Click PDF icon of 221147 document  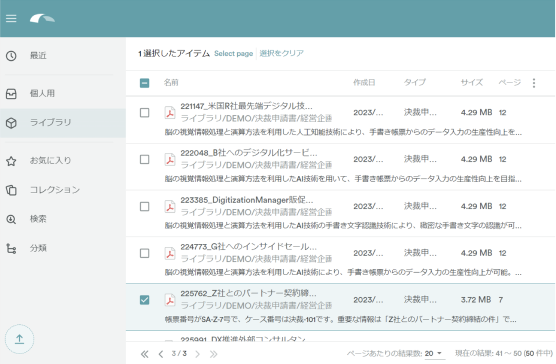[170, 113]
